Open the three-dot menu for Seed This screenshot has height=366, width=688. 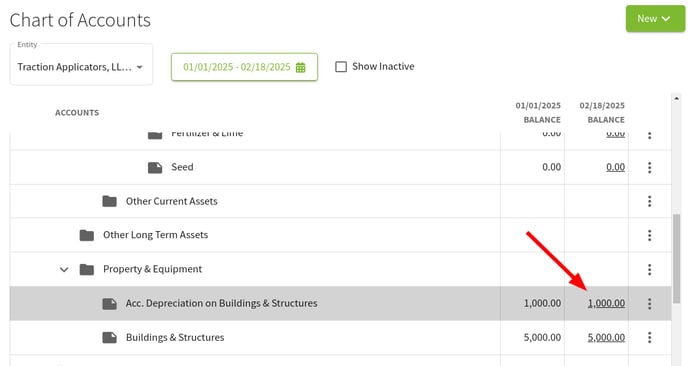point(649,167)
